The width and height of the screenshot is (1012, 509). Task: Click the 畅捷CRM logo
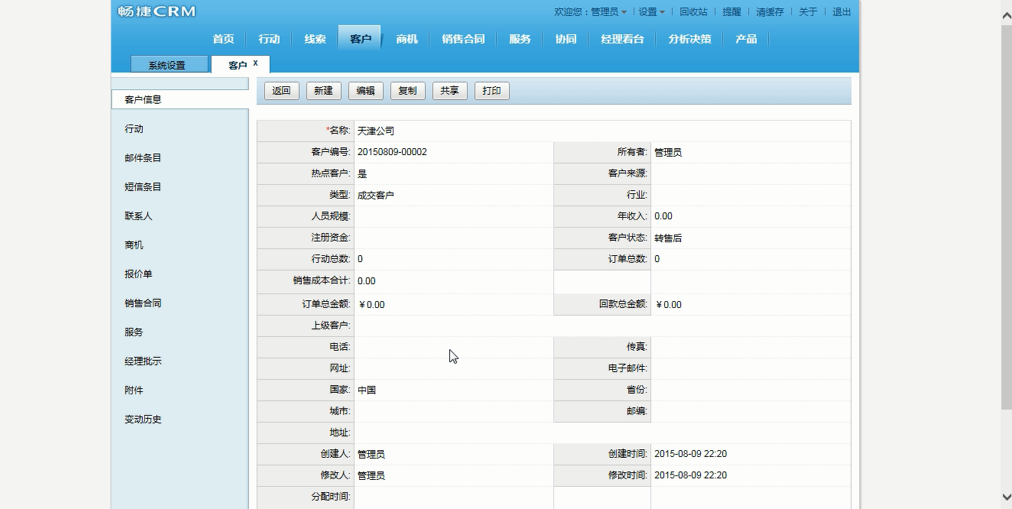click(x=157, y=11)
